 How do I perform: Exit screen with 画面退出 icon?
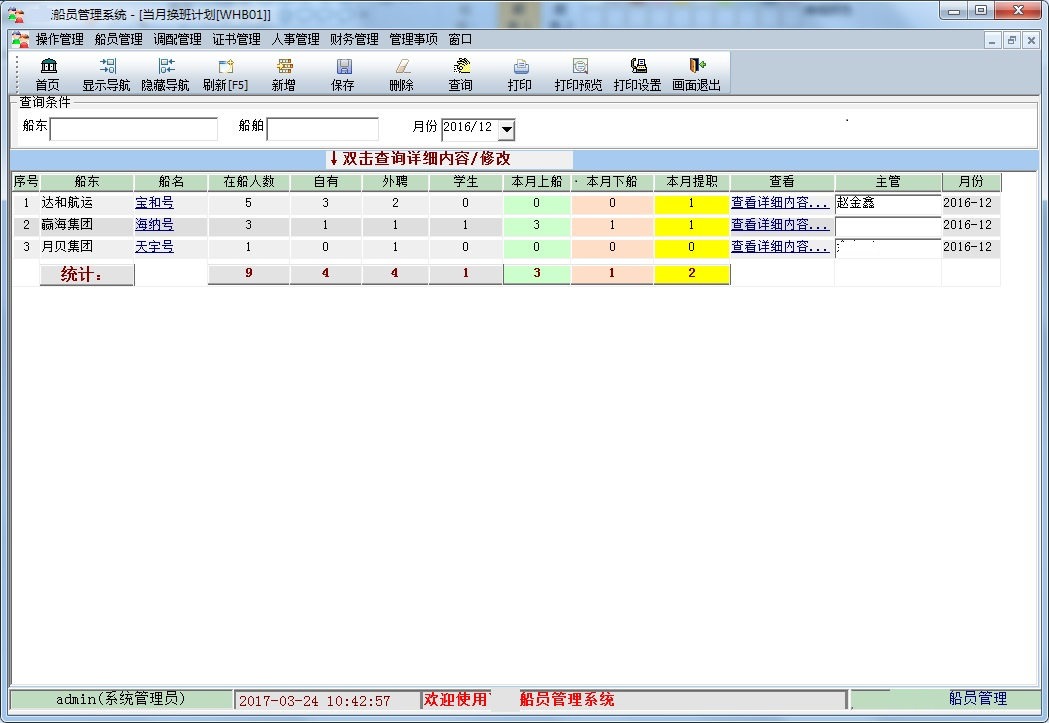pos(696,74)
